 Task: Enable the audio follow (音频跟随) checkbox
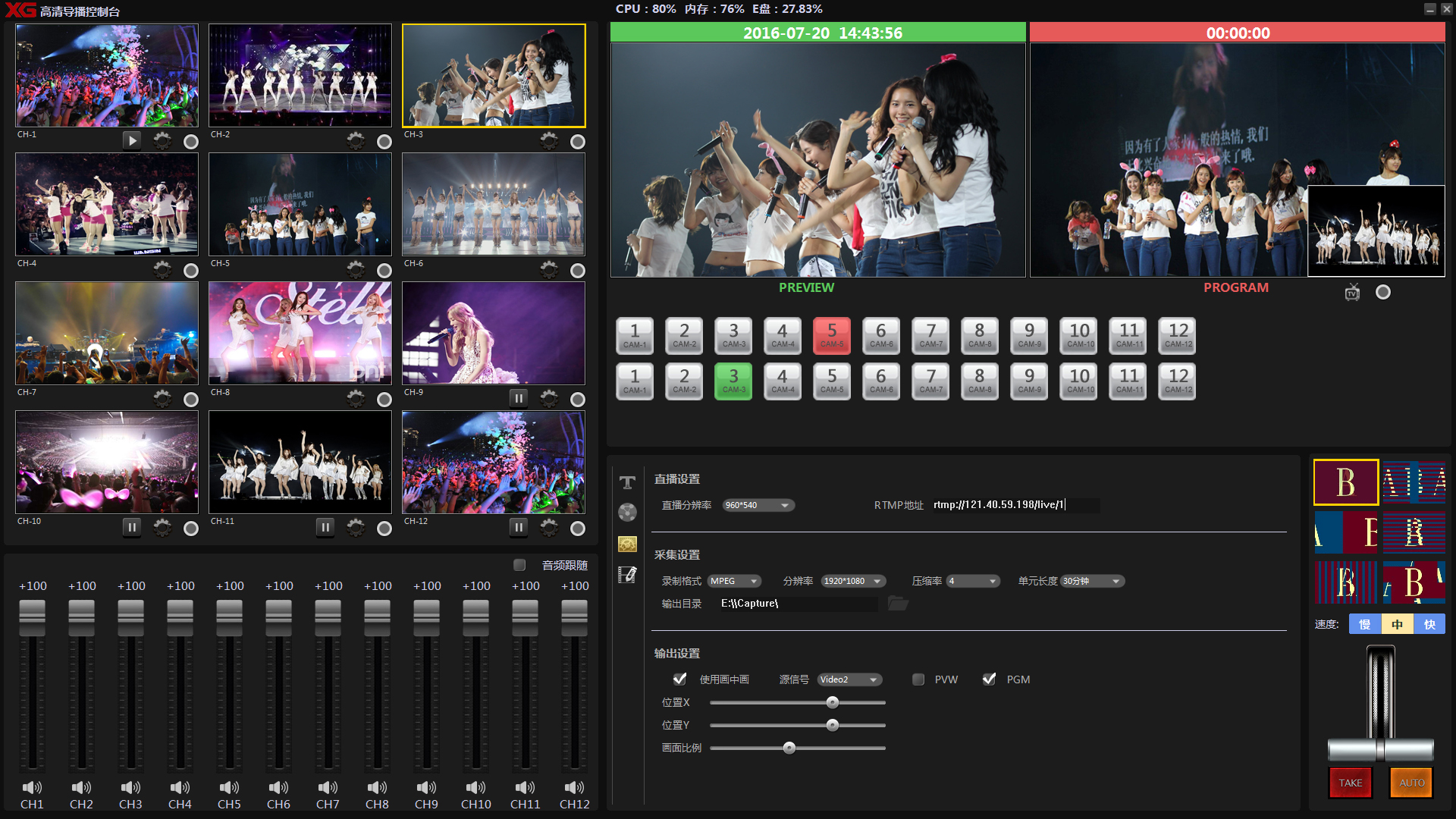(519, 565)
